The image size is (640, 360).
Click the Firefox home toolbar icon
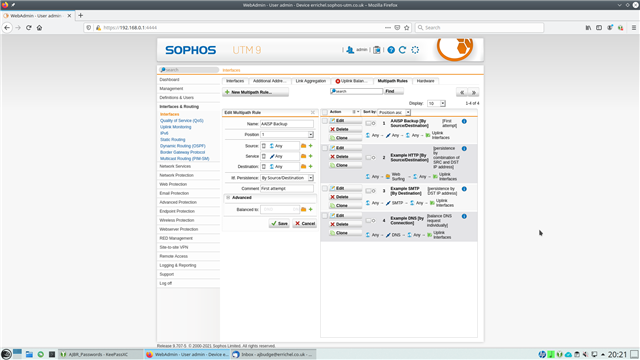click(39, 28)
